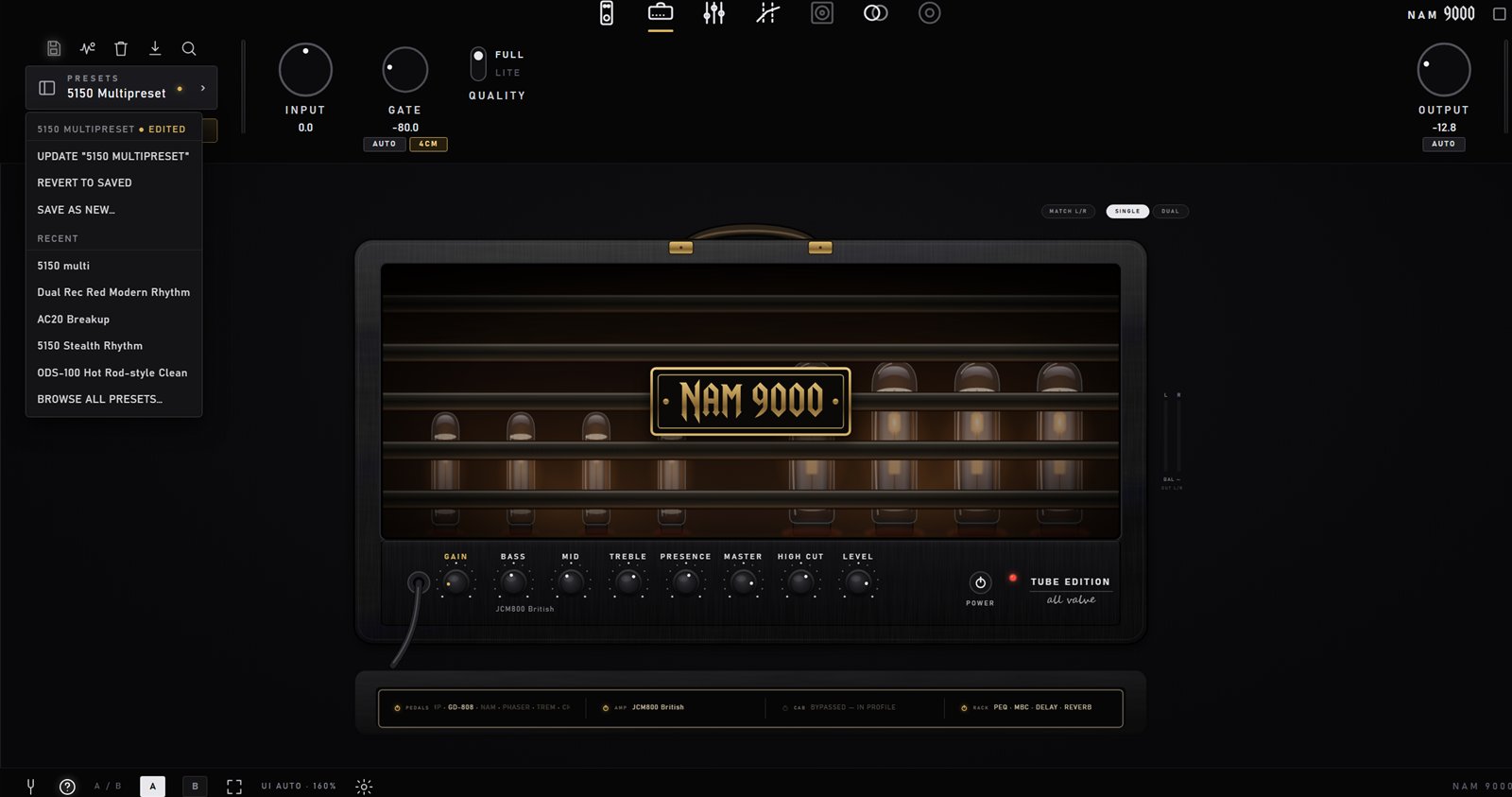
Task: Open Browse All Presets…
Action: (113, 399)
